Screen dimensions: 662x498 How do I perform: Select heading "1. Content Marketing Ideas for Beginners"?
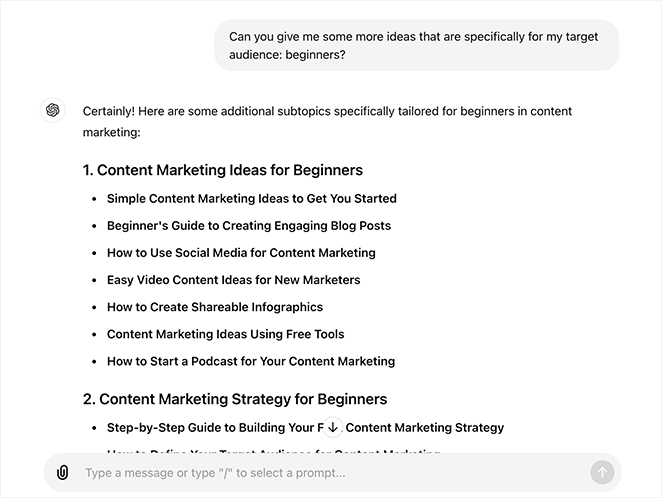click(222, 170)
